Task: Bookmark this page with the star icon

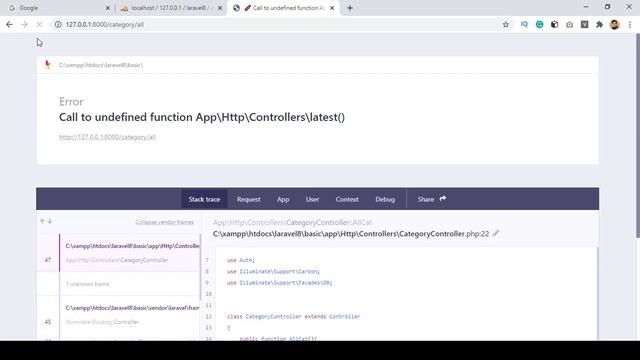Action: [x=506, y=24]
